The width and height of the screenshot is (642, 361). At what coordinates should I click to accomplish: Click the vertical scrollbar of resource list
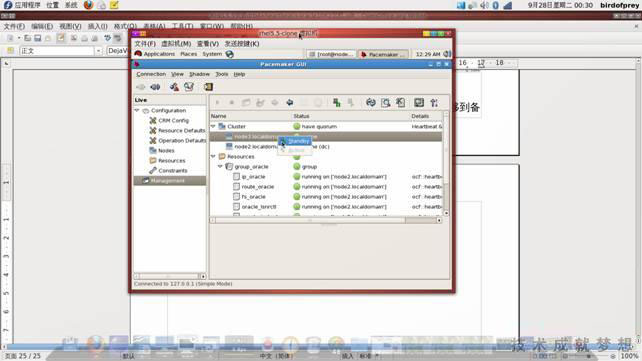446,164
